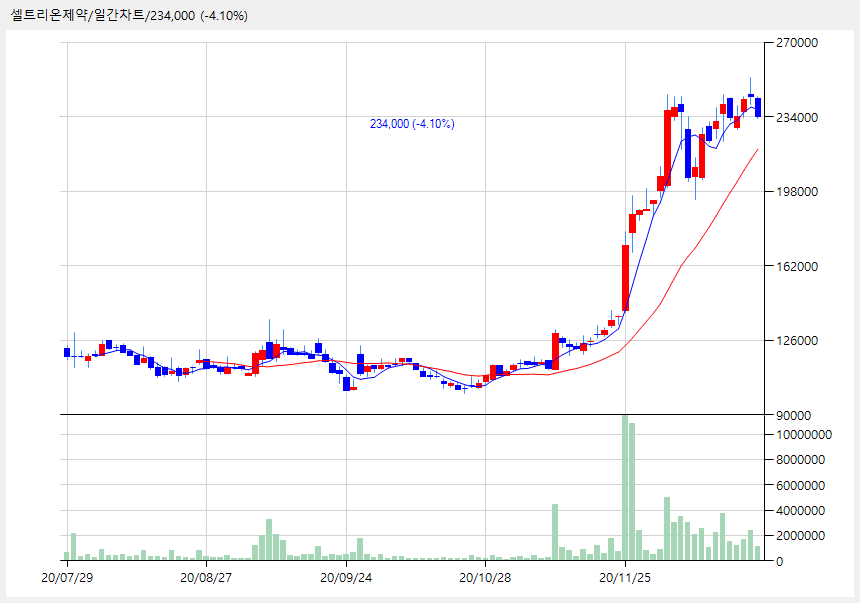Click the 6000000 volume axis label
This screenshot has height=603, width=860.
click(x=801, y=486)
